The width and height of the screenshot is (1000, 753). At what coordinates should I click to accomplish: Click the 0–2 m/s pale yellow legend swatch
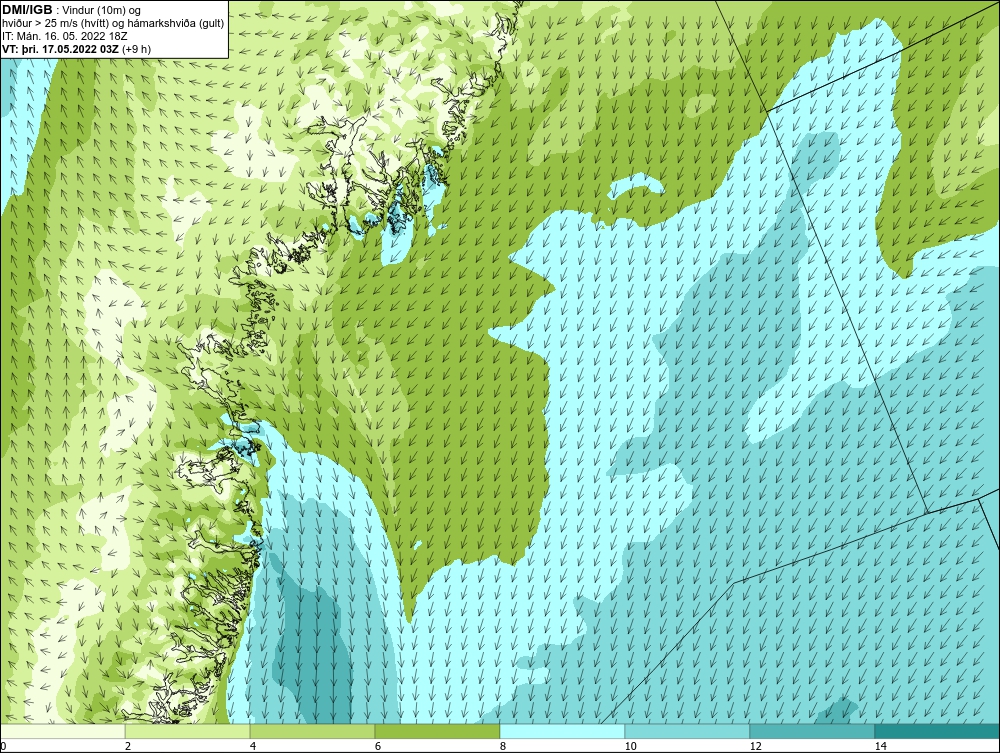[x=62, y=731]
